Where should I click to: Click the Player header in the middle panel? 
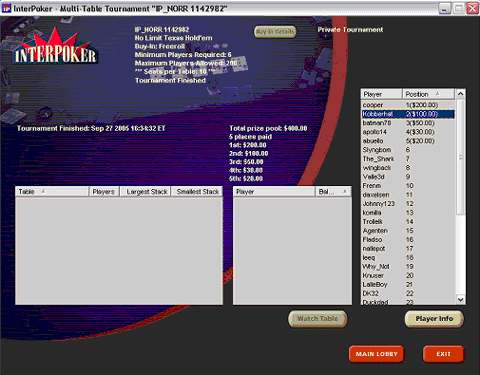point(274,192)
